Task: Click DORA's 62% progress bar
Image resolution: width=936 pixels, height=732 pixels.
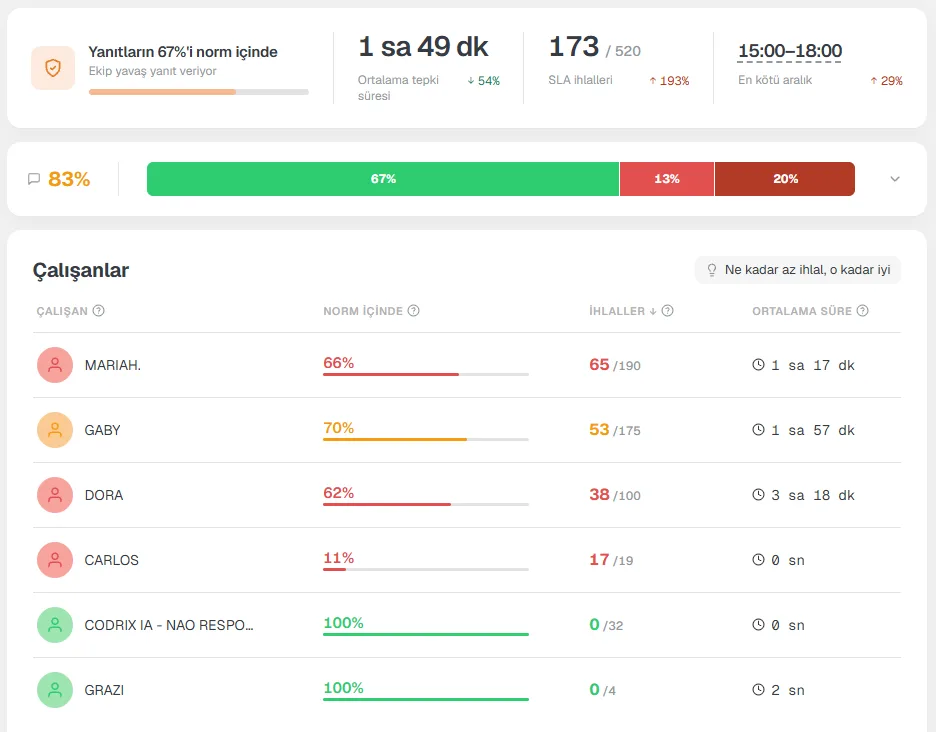Action: pos(426,505)
